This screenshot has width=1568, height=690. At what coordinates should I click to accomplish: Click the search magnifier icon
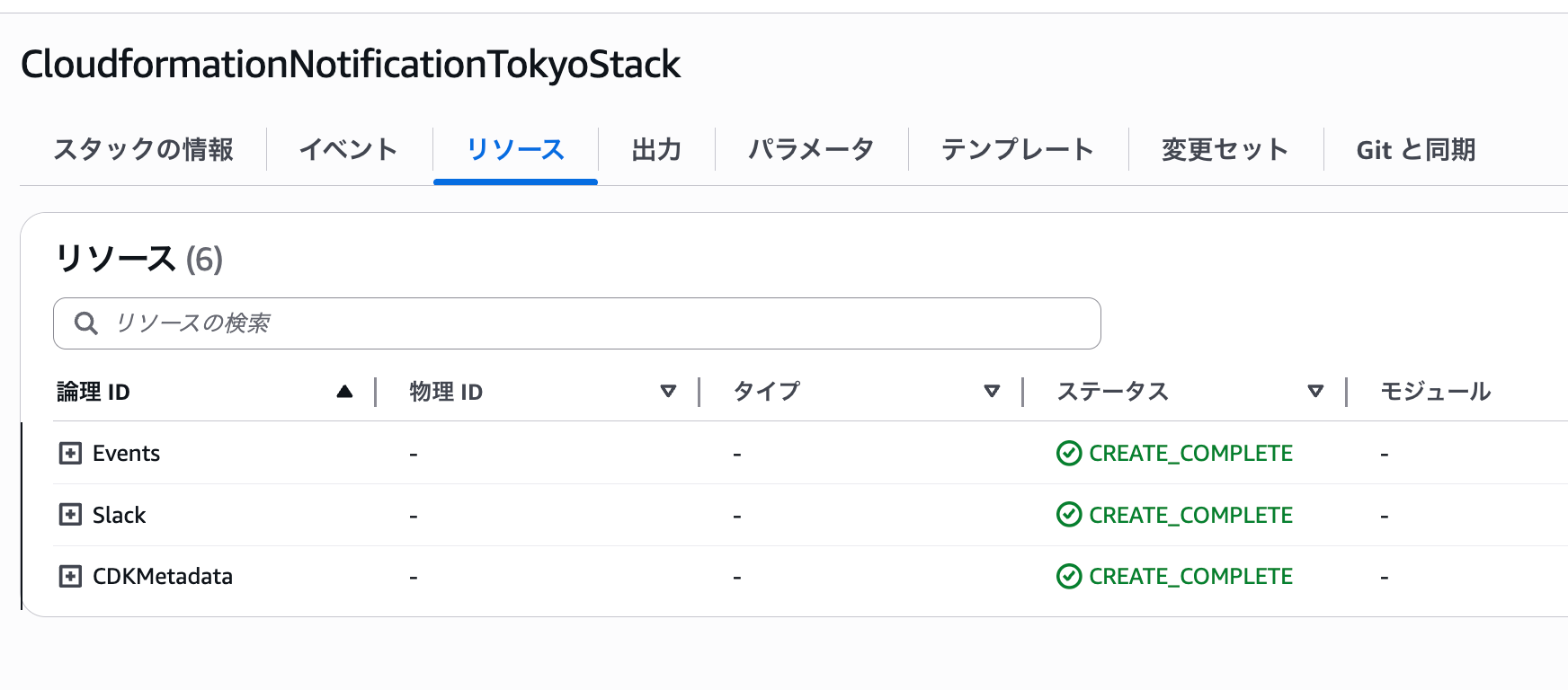(x=86, y=323)
